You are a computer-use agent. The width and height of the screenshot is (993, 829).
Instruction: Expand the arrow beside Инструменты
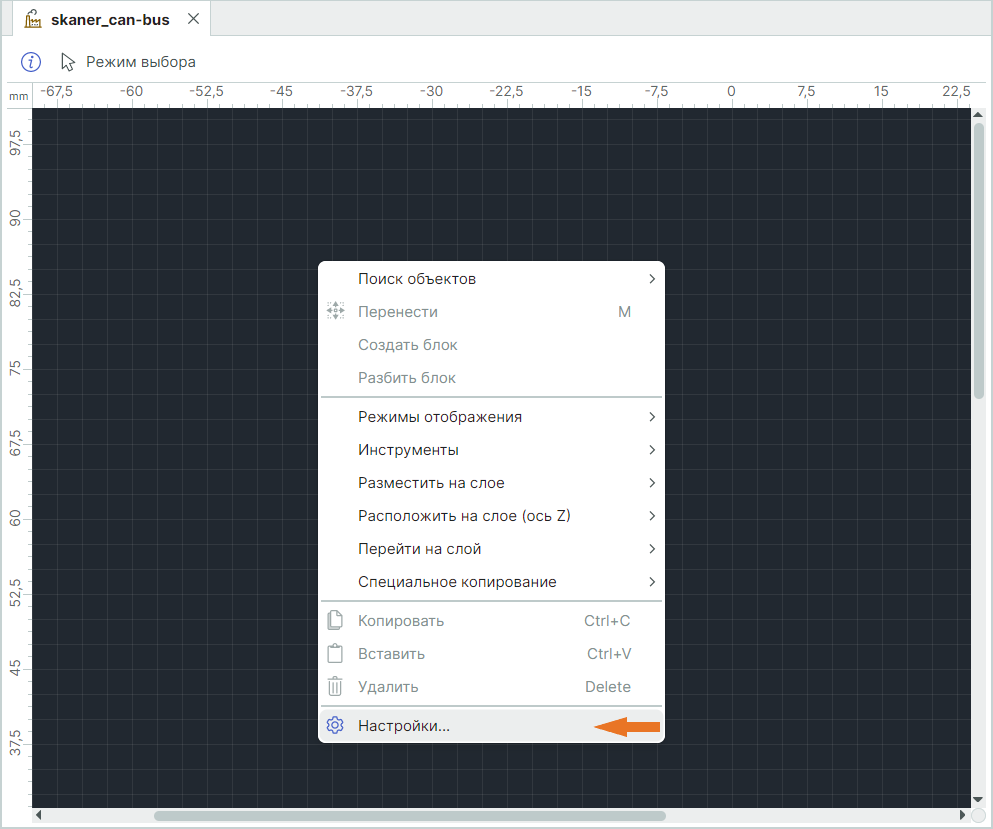[x=652, y=450]
